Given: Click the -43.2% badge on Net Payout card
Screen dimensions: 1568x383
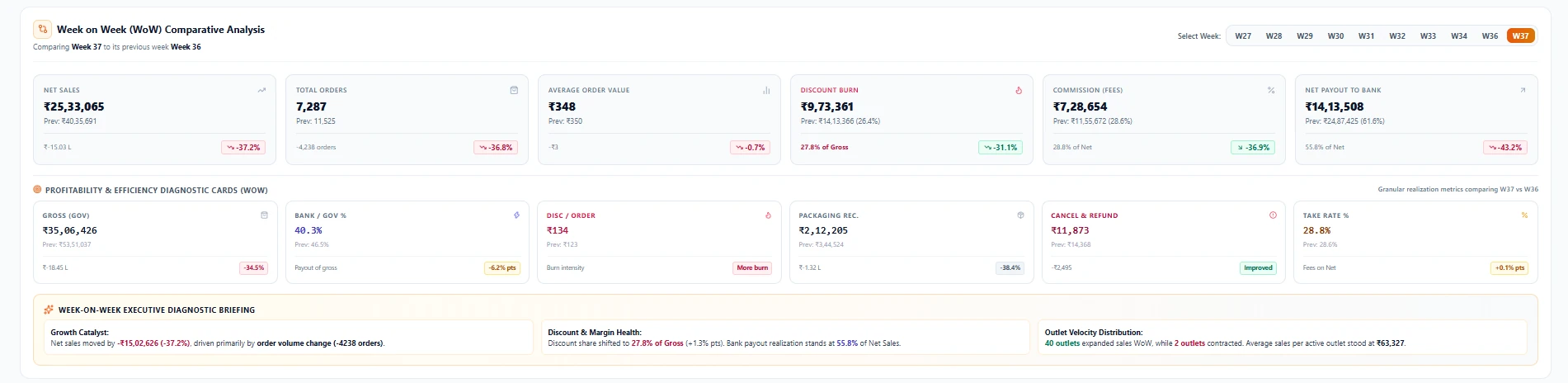Looking at the screenshot, I should (1505, 147).
